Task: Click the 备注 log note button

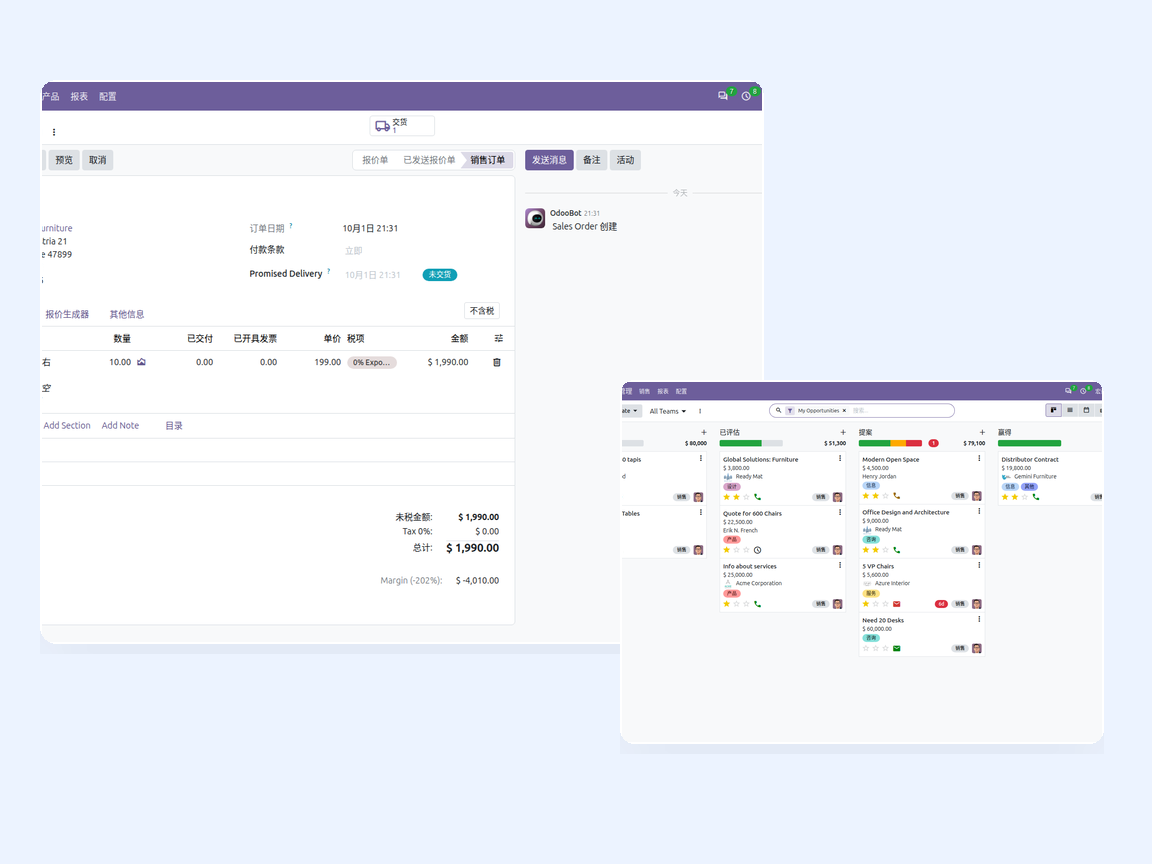Action: tap(591, 160)
